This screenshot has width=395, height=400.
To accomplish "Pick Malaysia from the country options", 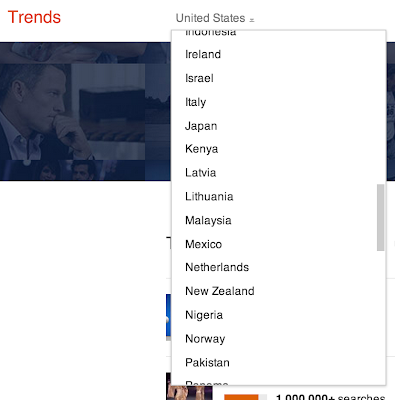I will (x=279, y=220).
